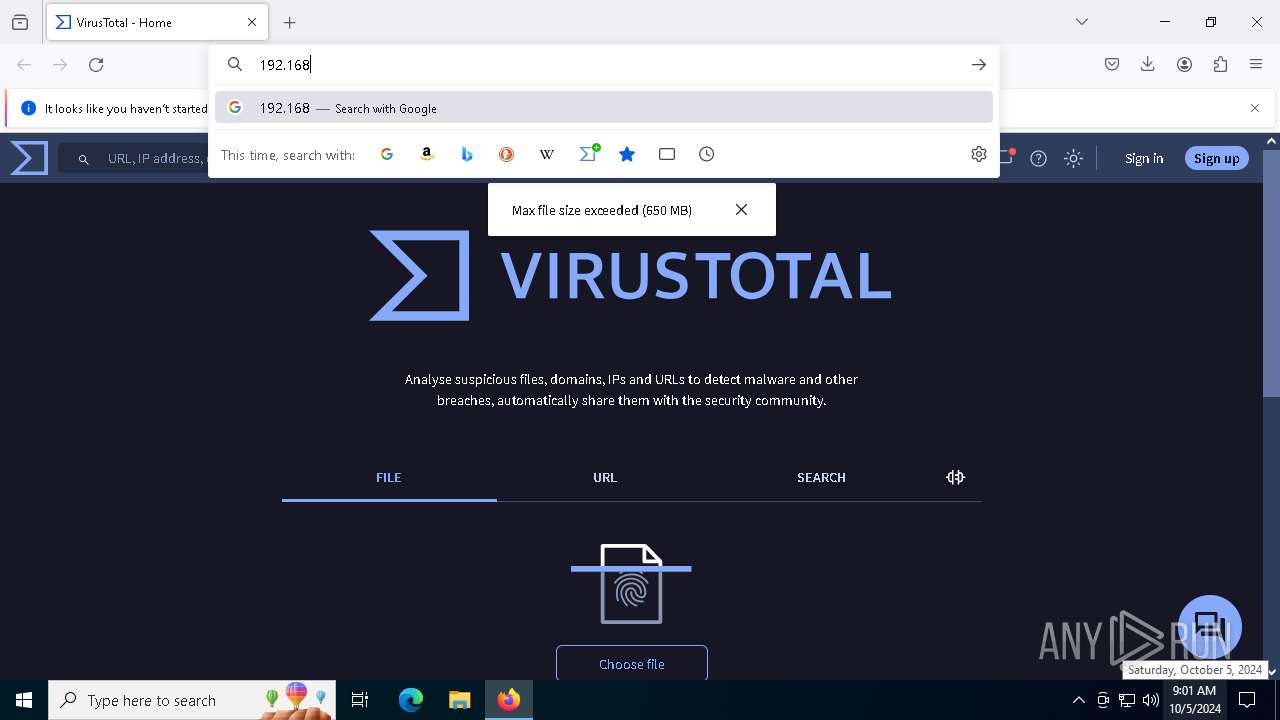Click the Sign in link

click(1144, 158)
